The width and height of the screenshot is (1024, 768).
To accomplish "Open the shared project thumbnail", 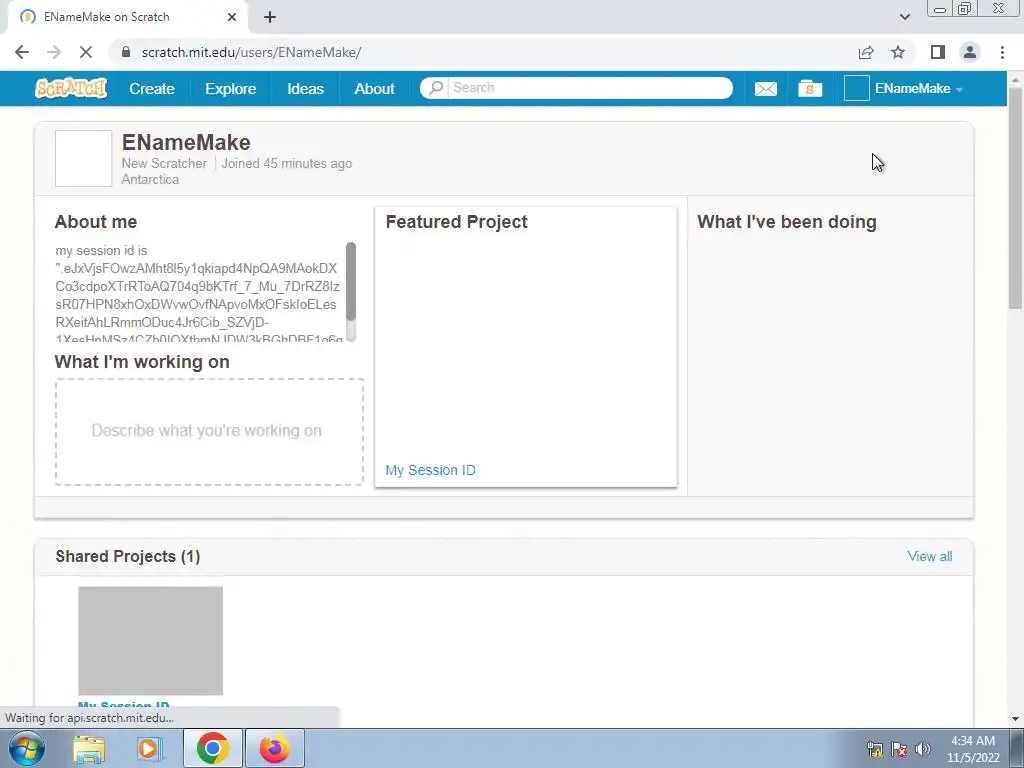I will [150, 641].
